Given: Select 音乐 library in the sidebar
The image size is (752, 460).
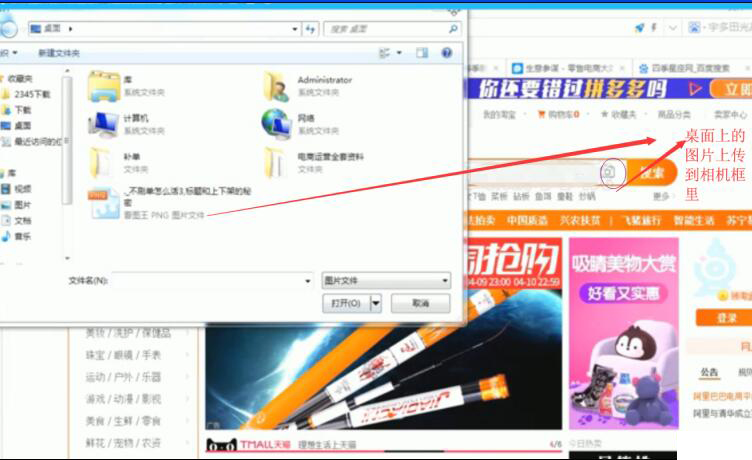Looking at the screenshot, I should tap(23, 236).
